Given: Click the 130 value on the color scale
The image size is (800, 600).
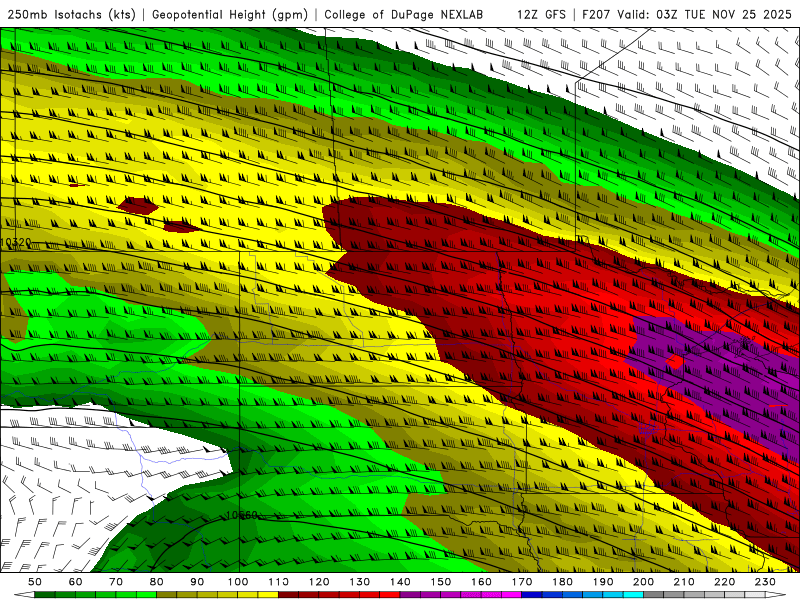Looking at the screenshot, I should click(359, 582).
